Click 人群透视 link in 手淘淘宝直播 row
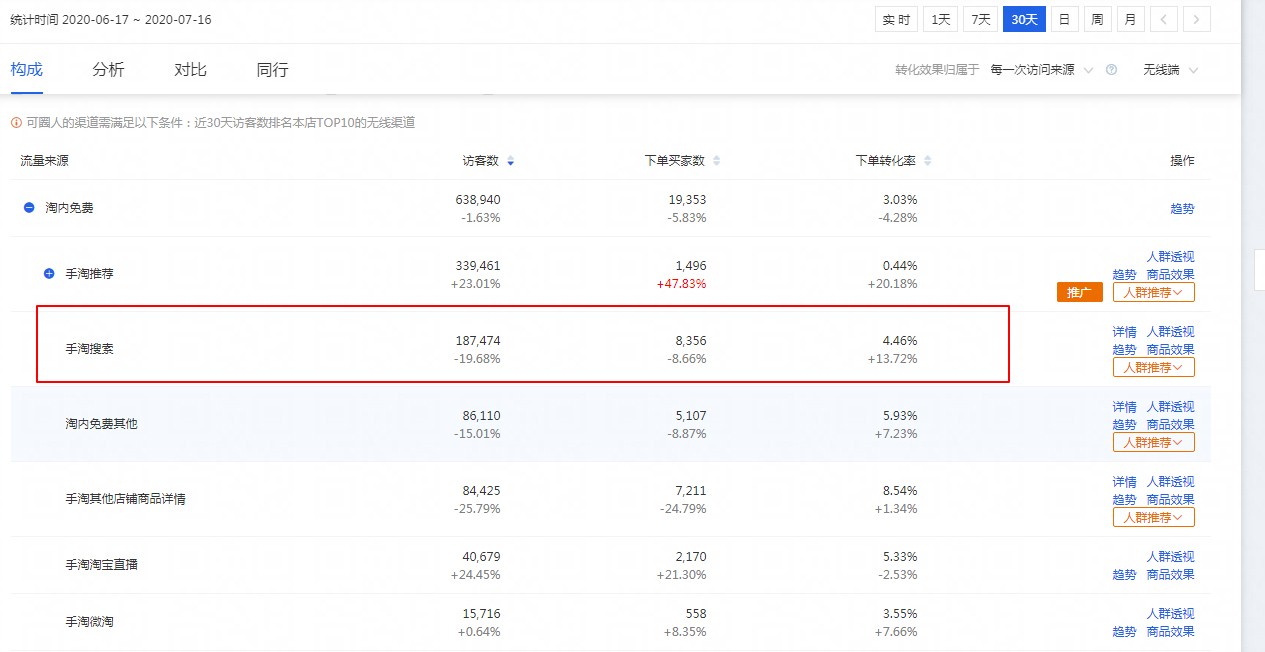The height and width of the screenshot is (652, 1265). pyautogui.click(x=1170, y=557)
